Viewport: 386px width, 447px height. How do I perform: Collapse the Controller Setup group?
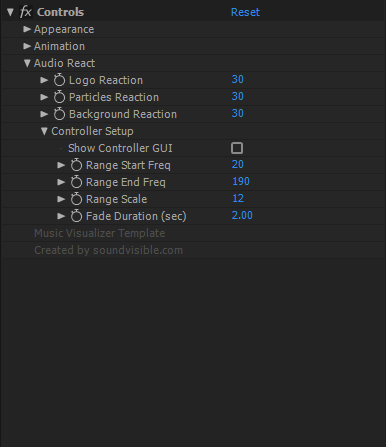[x=44, y=131]
